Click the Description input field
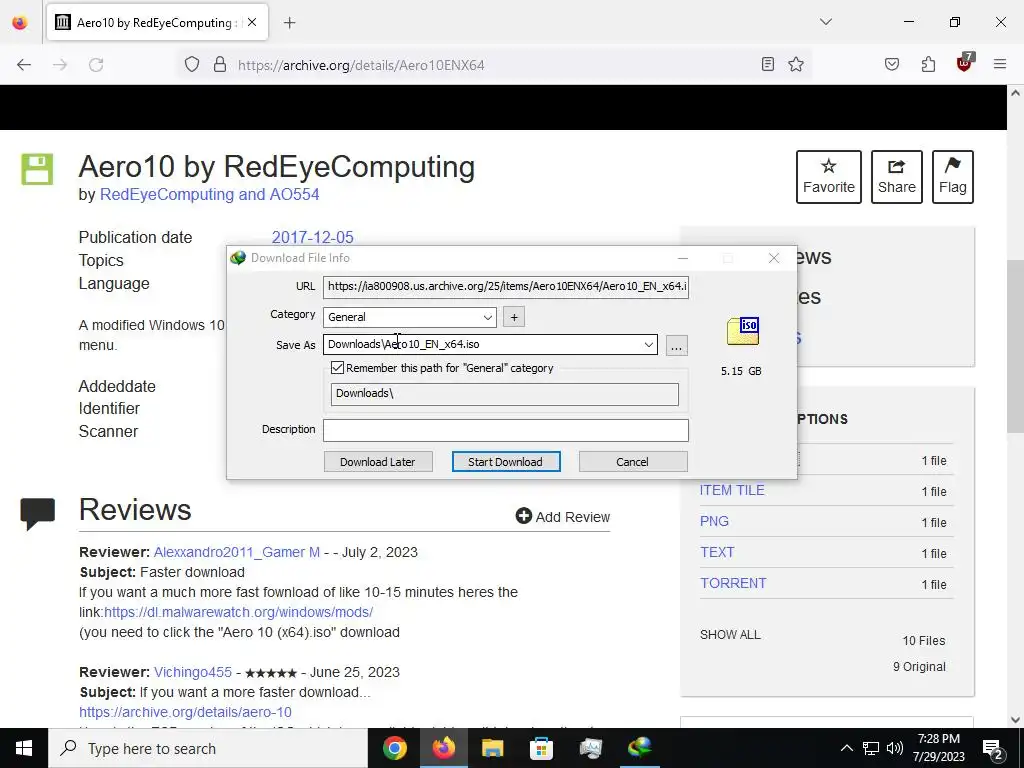 [x=505, y=430]
